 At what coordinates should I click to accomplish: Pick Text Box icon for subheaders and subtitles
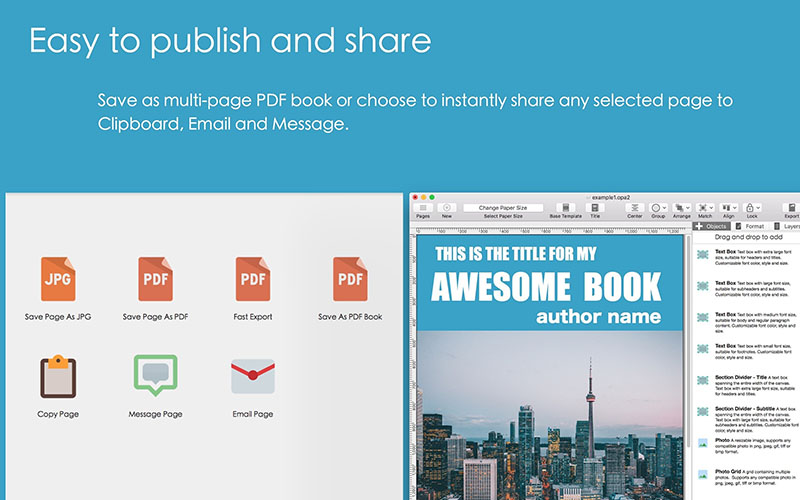pyautogui.click(x=703, y=286)
